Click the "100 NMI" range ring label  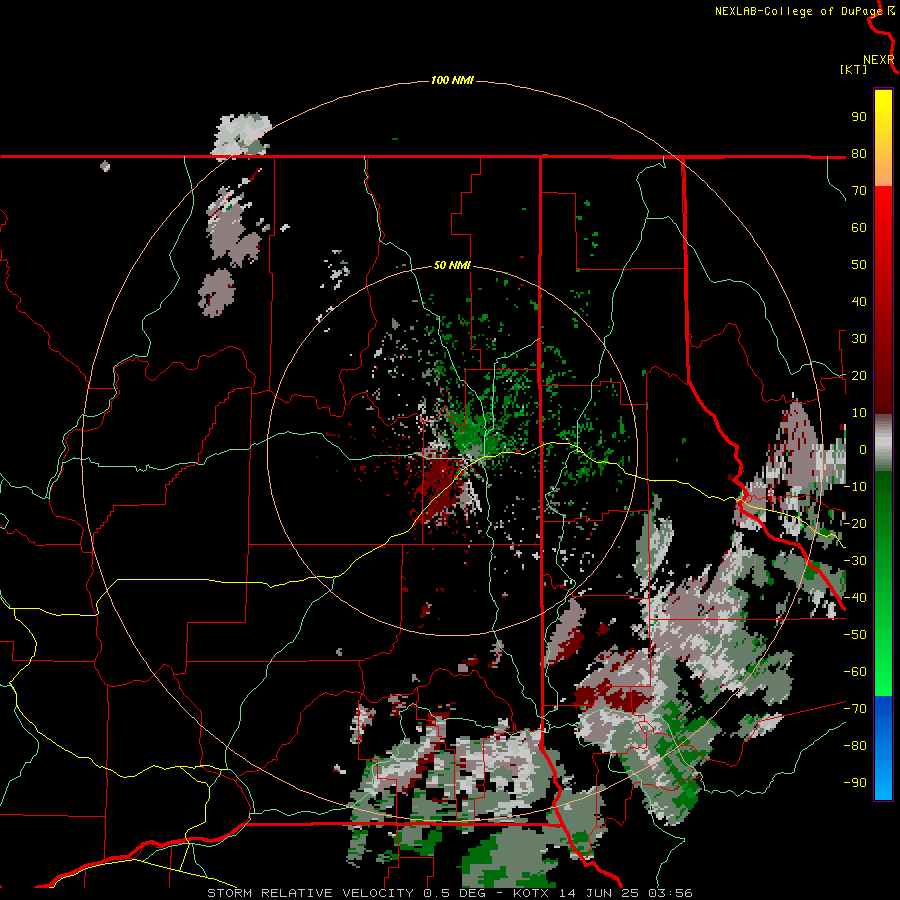[x=452, y=80]
